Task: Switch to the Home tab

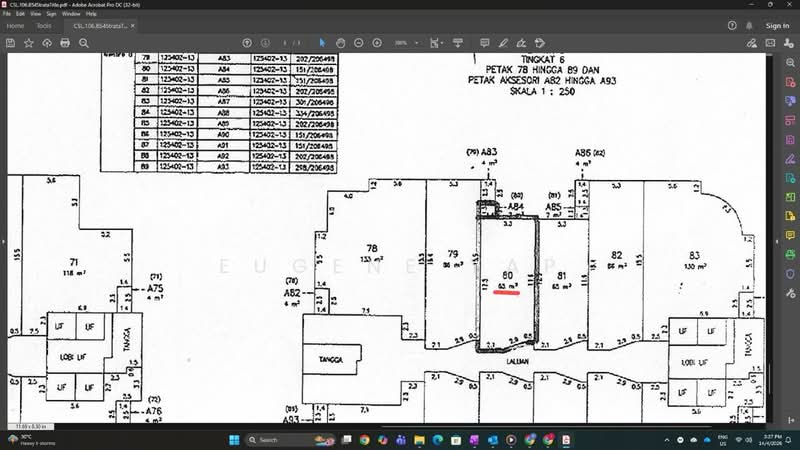Action: 15,26
